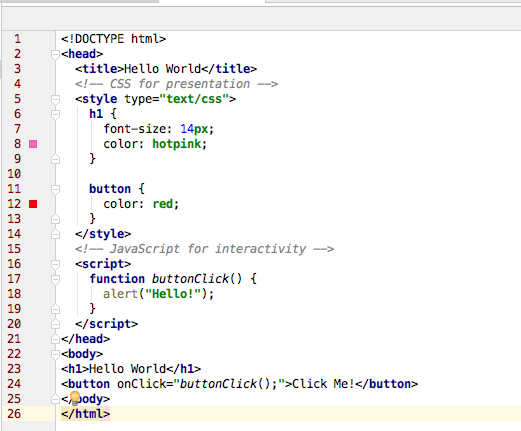Screen dimensions: 521x431
Task: Click the "text/css" attribute value
Action: pyautogui.click(x=194, y=99)
